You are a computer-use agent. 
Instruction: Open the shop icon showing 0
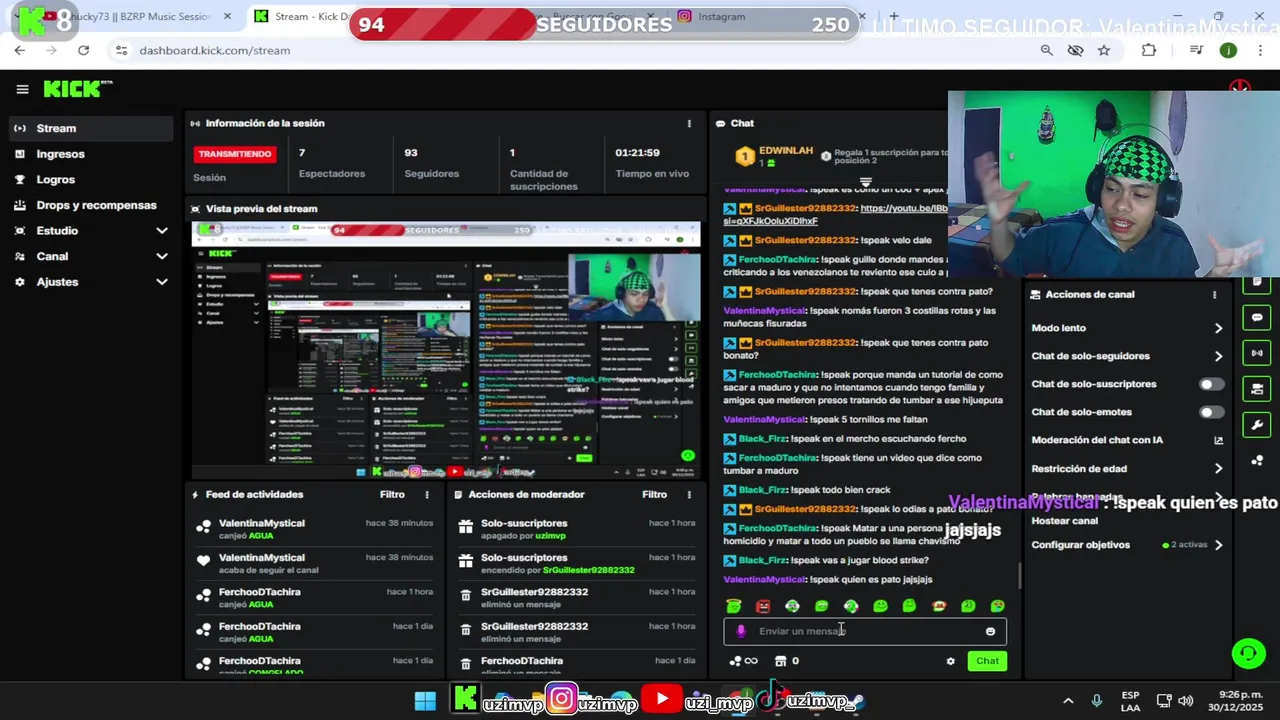point(781,661)
